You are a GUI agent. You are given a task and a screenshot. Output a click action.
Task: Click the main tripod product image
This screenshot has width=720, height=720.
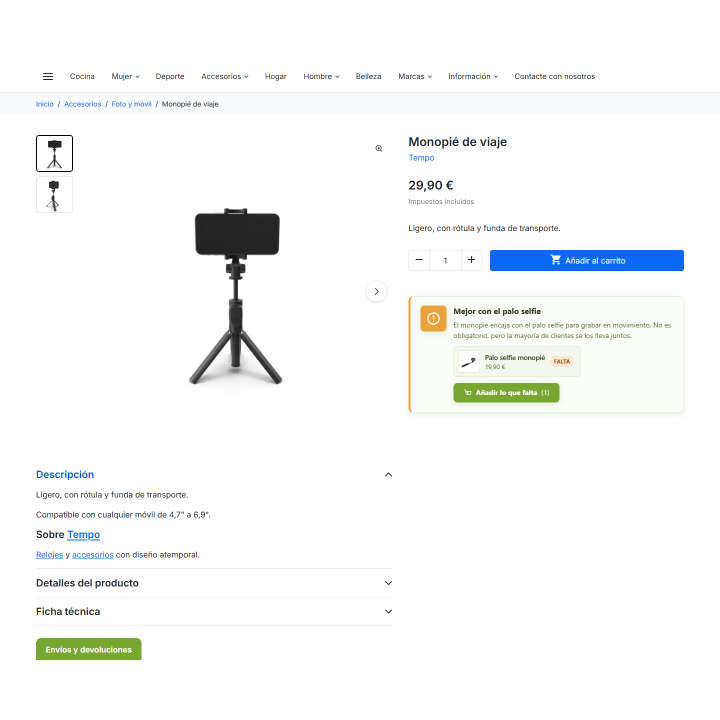click(x=236, y=296)
